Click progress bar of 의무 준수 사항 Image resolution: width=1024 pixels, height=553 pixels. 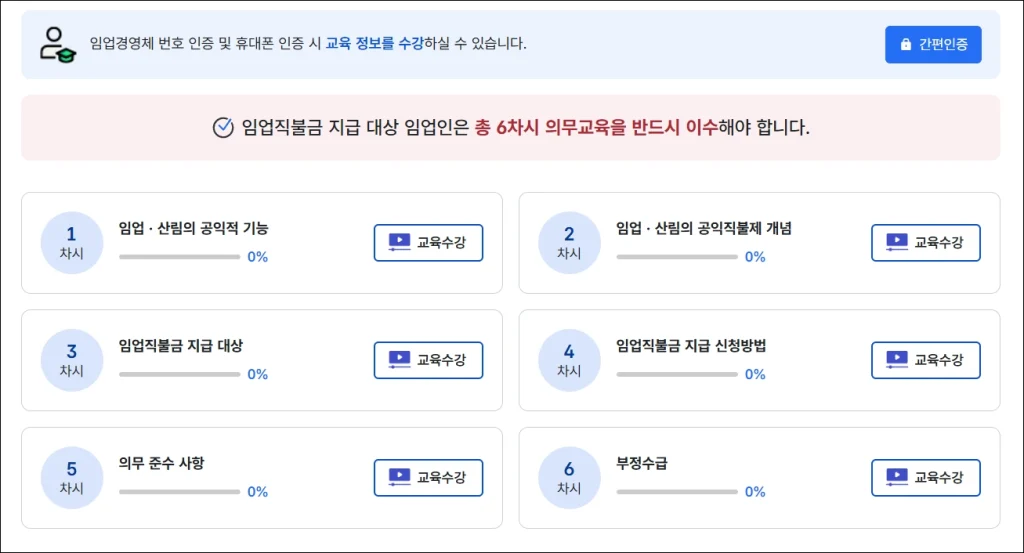[x=180, y=492]
